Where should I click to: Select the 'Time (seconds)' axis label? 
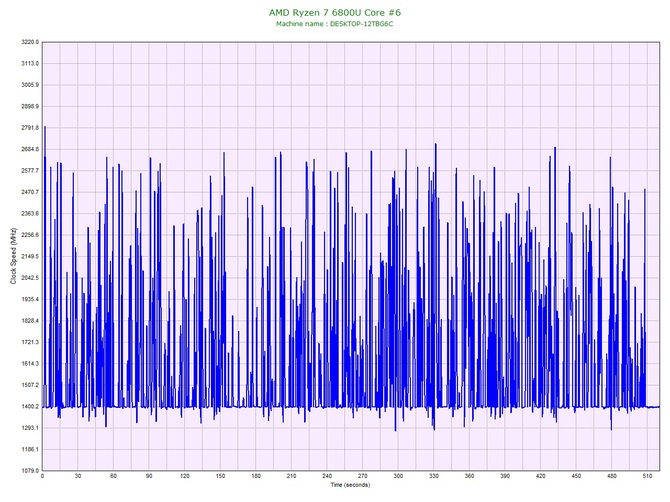350,484
